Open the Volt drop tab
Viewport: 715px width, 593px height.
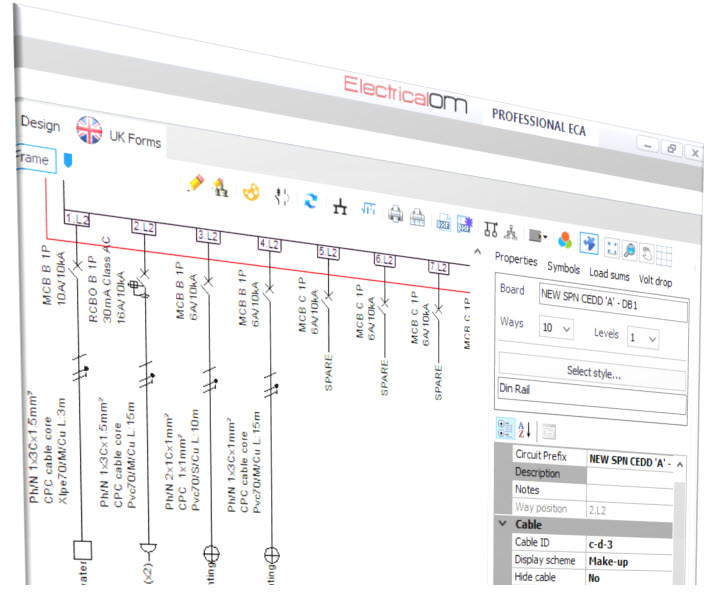click(655, 281)
